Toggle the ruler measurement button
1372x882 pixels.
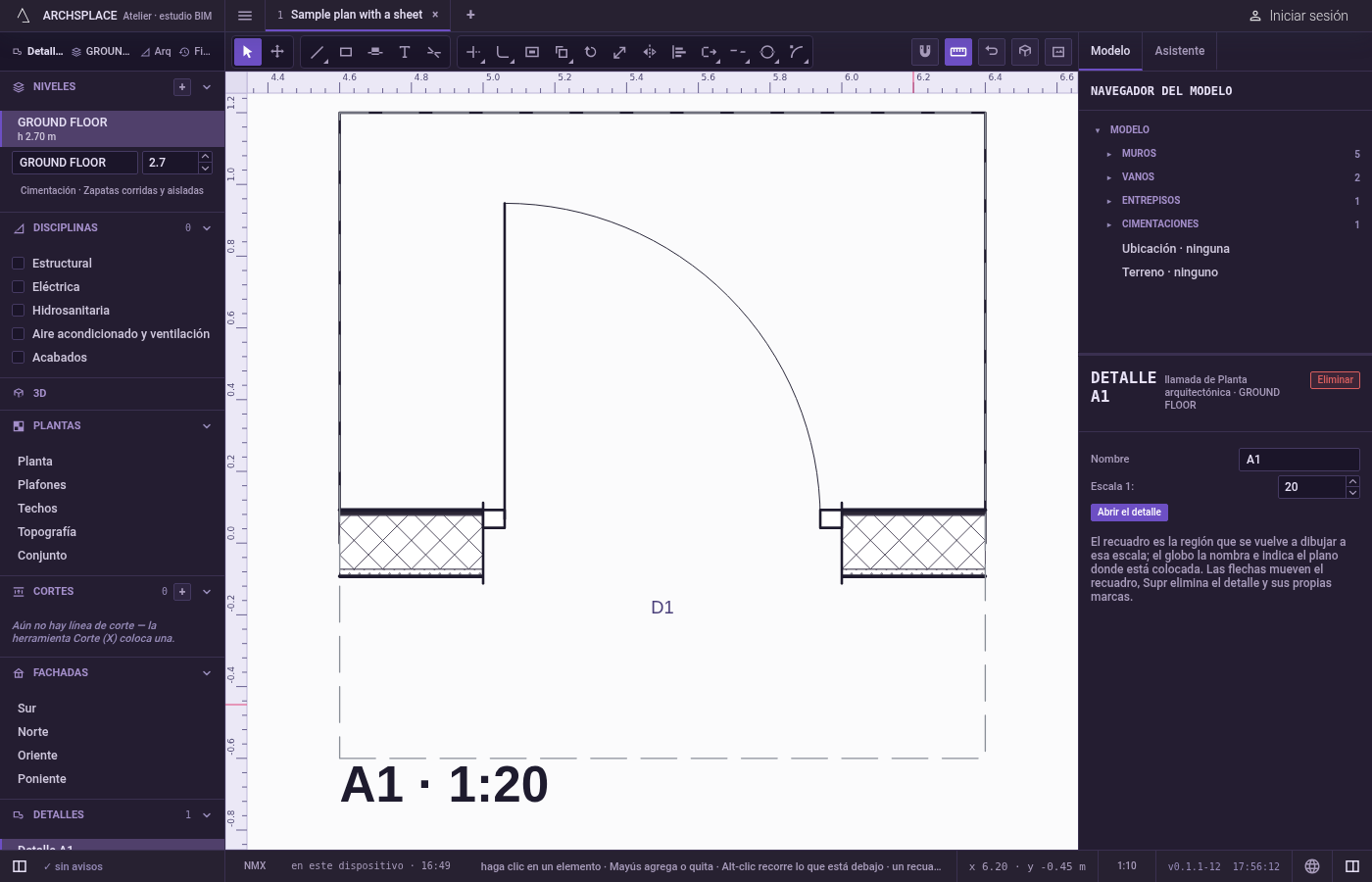coord(958,52)
